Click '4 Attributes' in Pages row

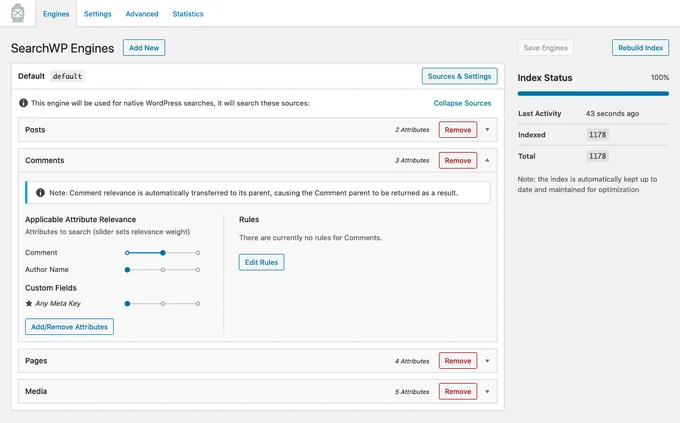(412, 361)
